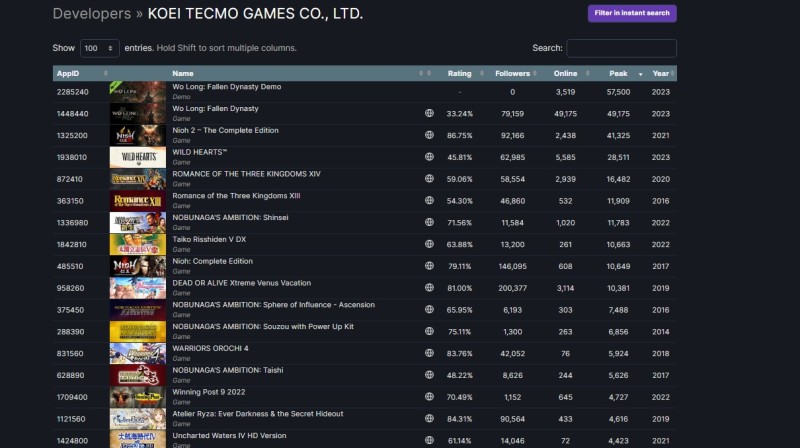Click the Romance XIII thumbnail image
The width and height of the screenshot is (800, 448).
[x=138, y=201]
